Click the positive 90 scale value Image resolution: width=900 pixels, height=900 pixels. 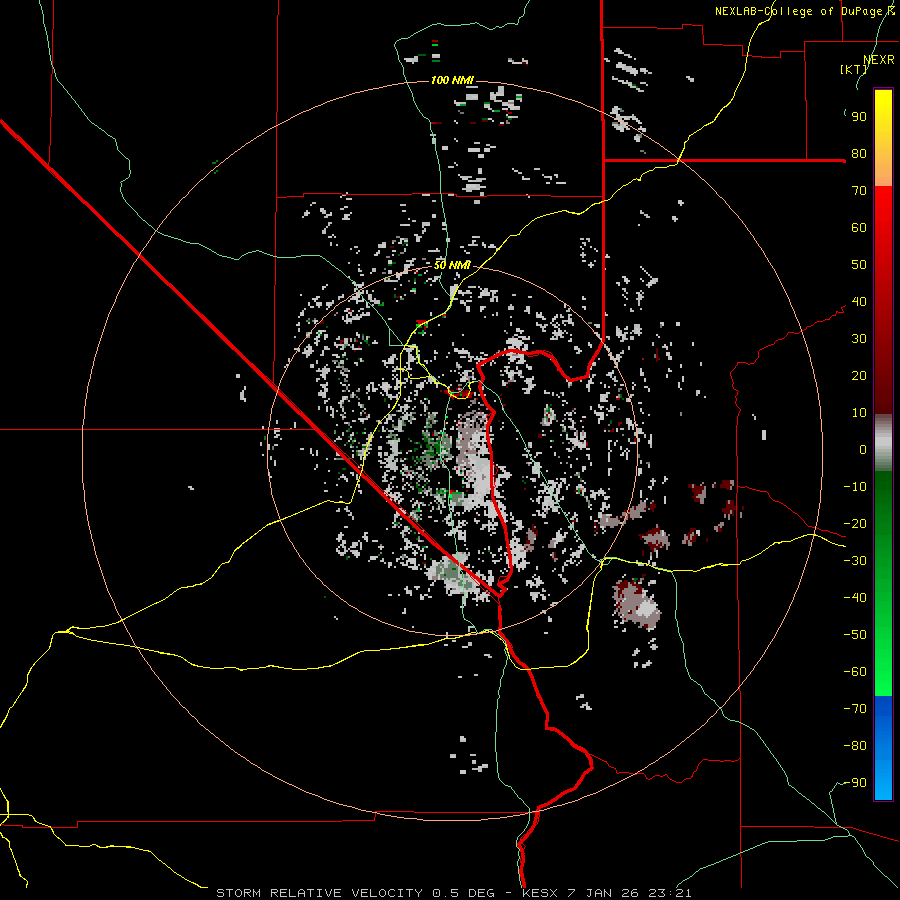pos(859,117)
